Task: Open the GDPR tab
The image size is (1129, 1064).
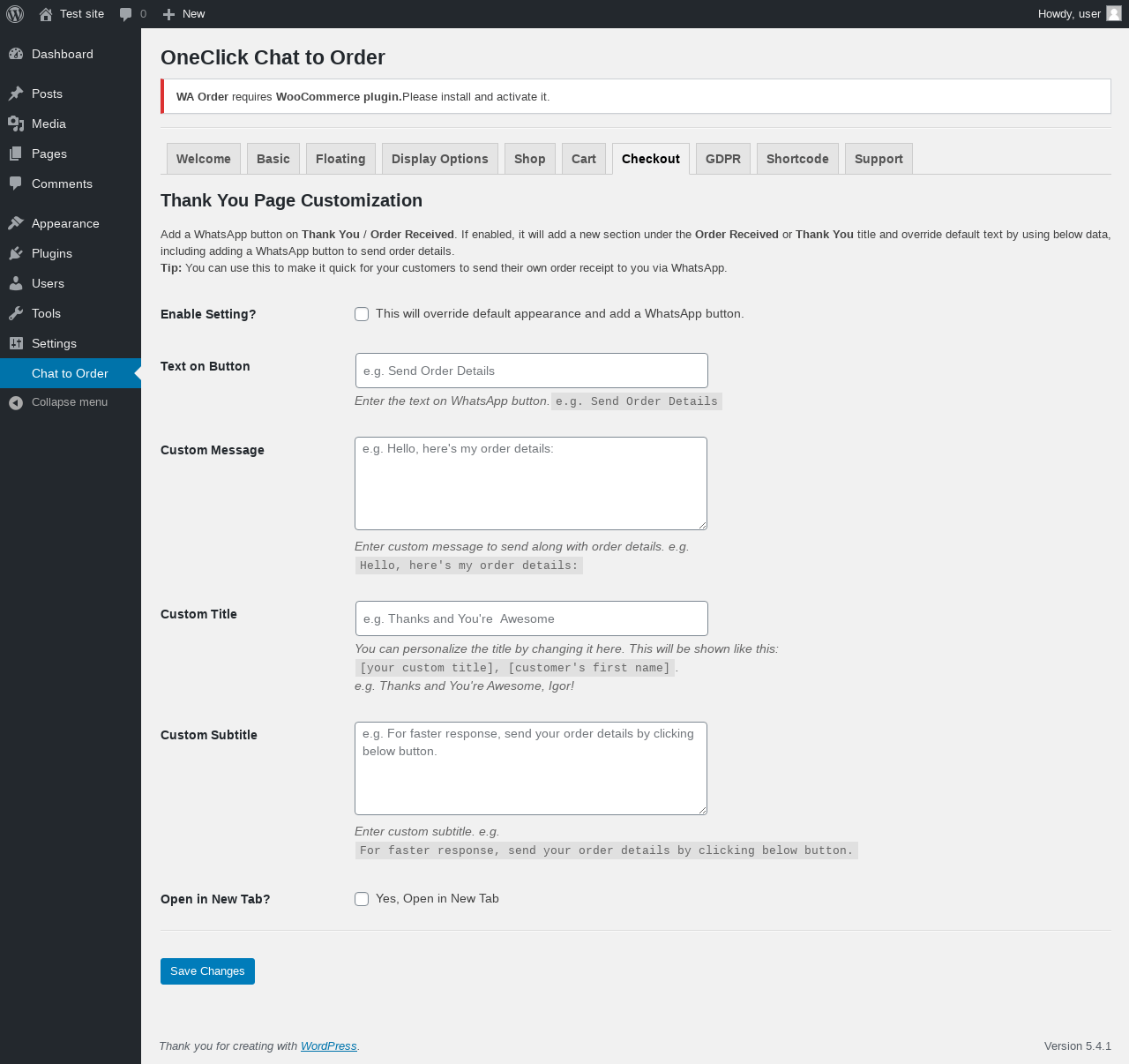Action: coord(723,159)
